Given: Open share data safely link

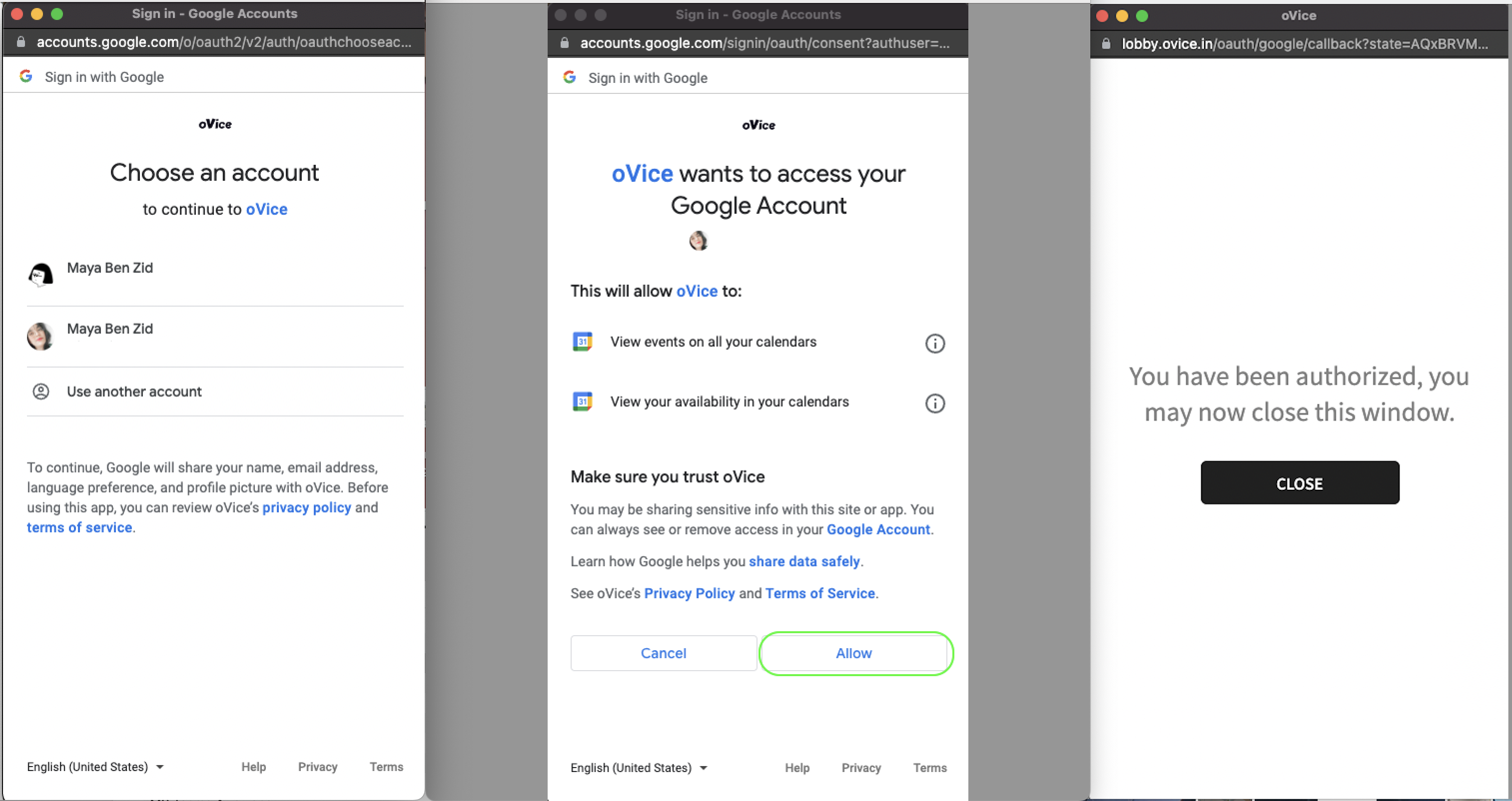Looking at the screenshot, I should [x=804, y=561].
